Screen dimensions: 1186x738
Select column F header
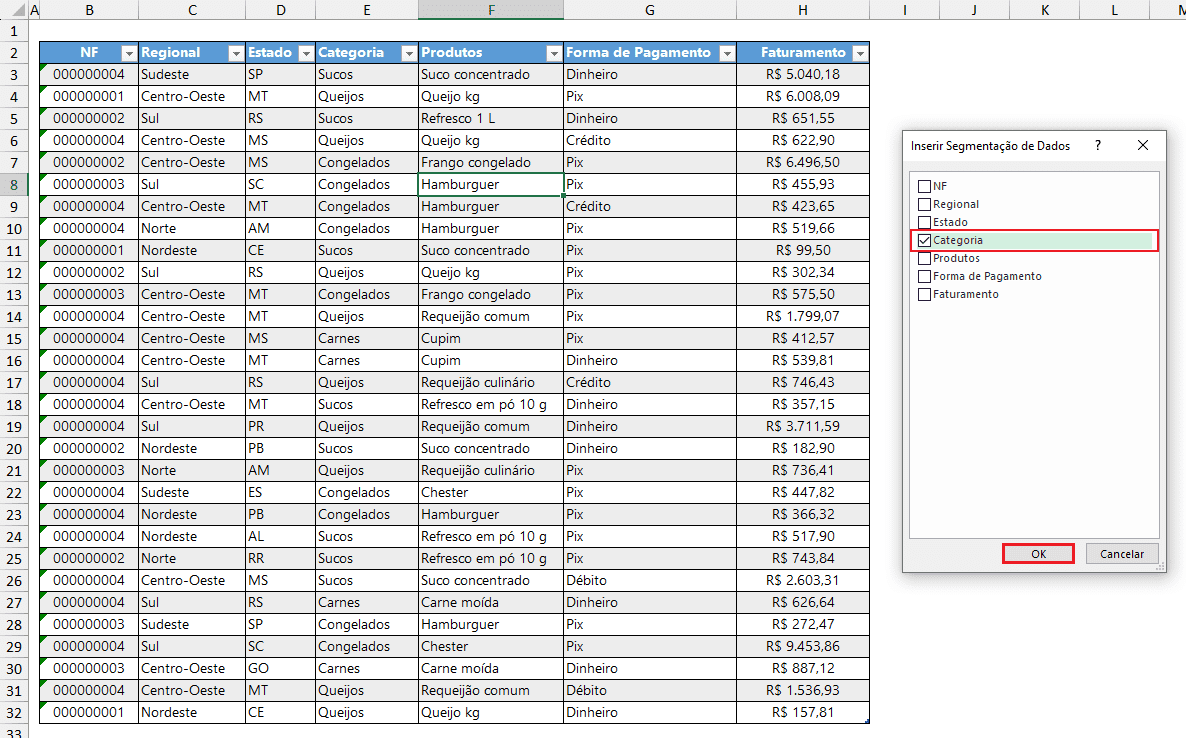[x=490, y=9]
